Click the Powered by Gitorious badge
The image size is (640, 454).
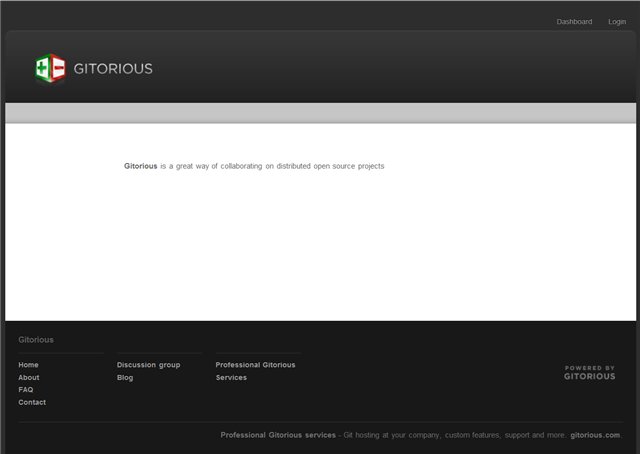589,373
